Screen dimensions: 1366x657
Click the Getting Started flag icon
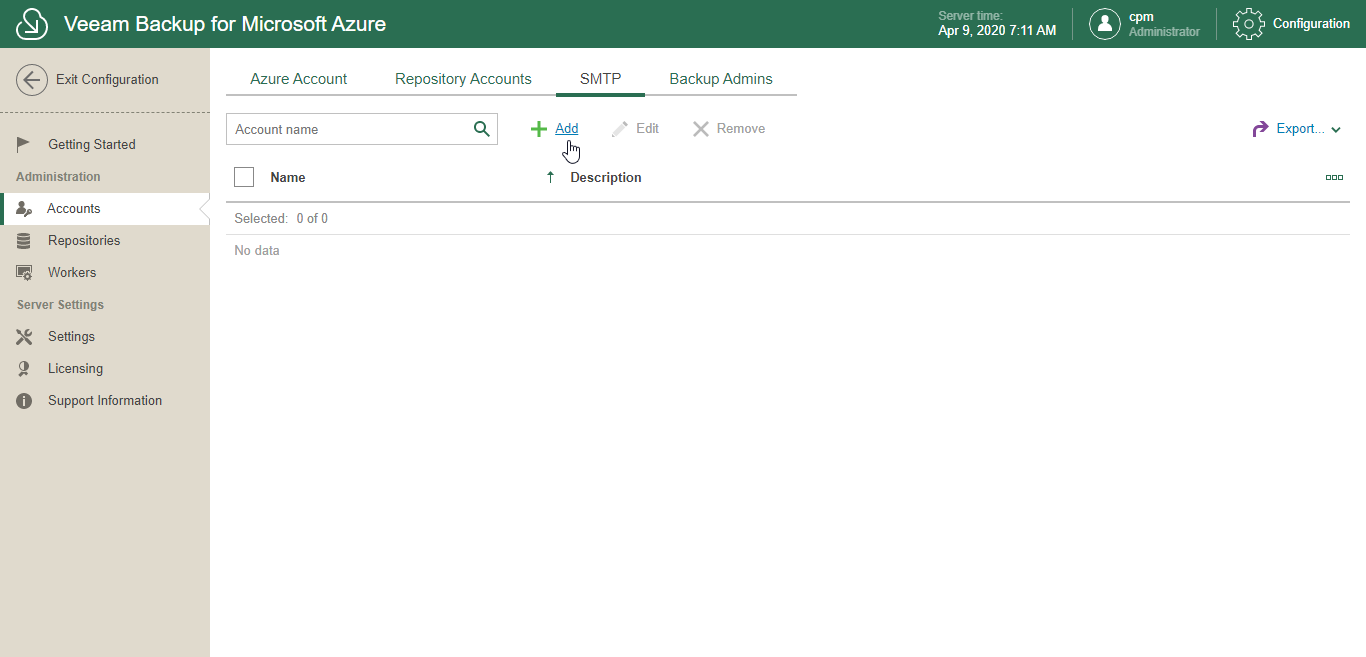[x=24, y=144]
